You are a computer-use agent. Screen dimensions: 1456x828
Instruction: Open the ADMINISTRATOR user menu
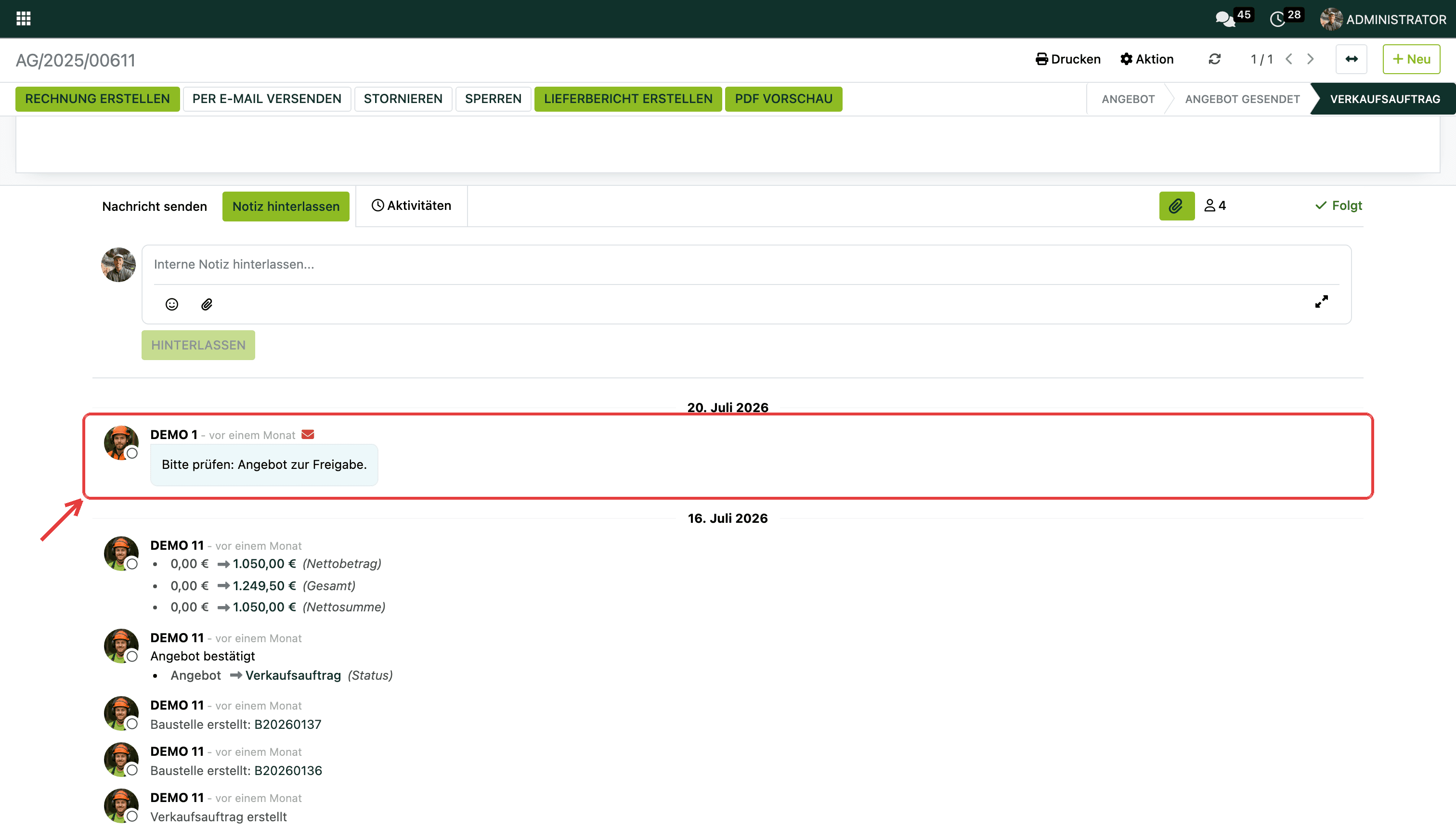tap(1383, 19)
